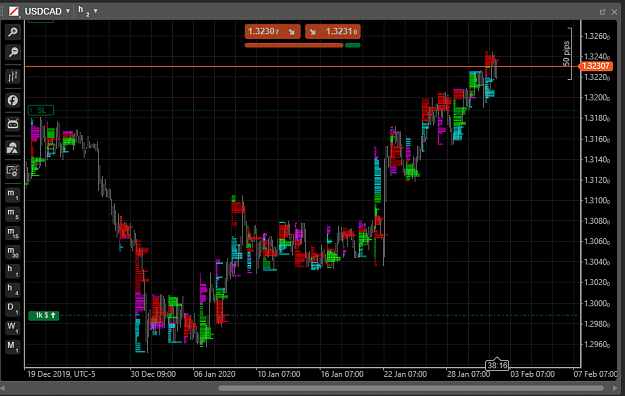Click the scrollbar right arrow
The height and width of the screenshot is (396, 625).
coord(615,388)
